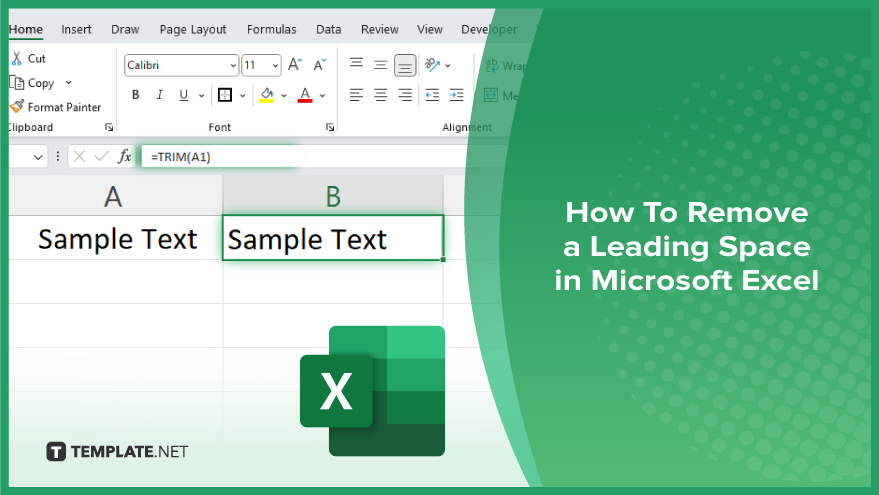
Task: Open Clipboard dialog launcher
Action: coord(109,127)
